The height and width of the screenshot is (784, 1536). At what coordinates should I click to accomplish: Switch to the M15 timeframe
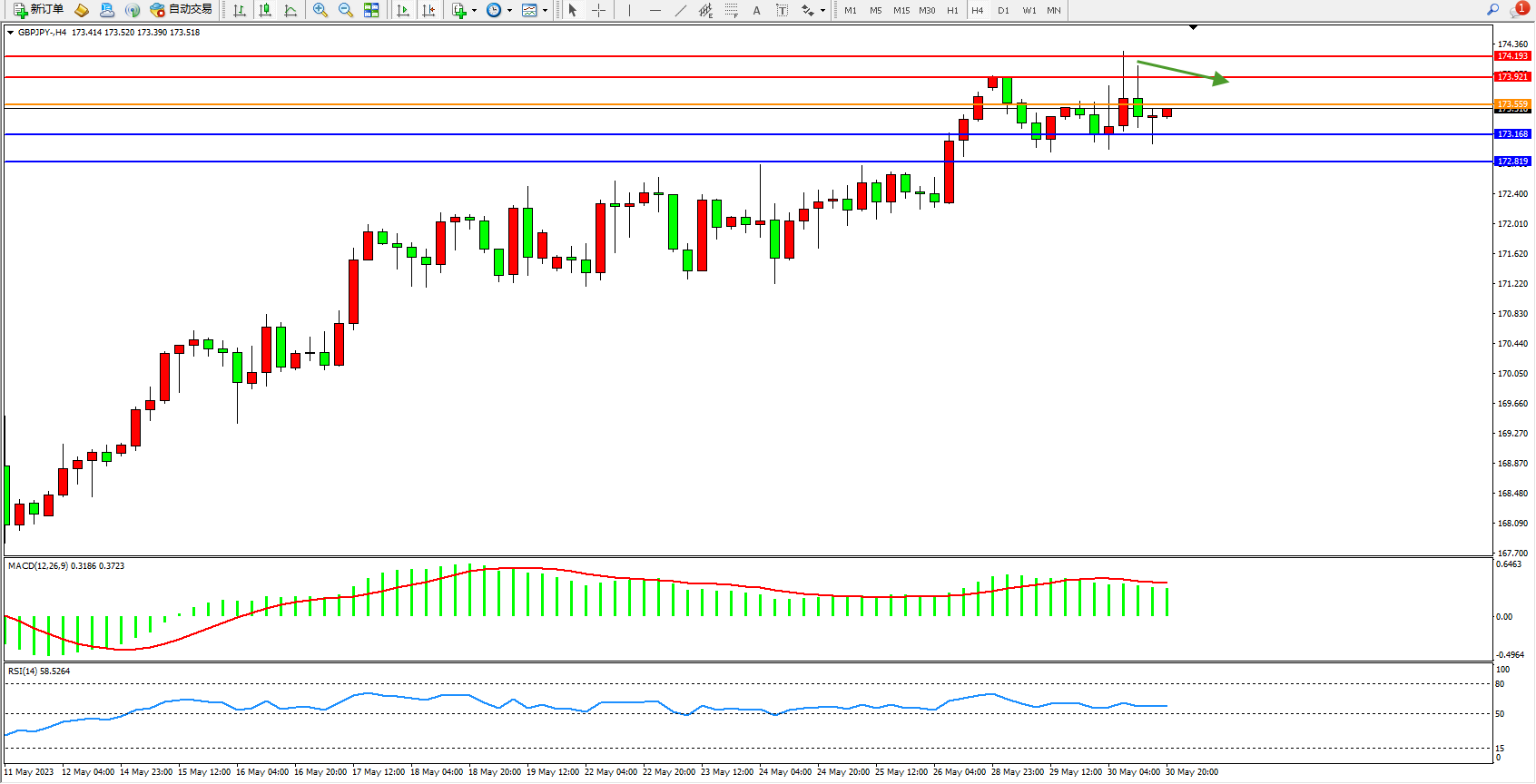[x=901, y=11]
